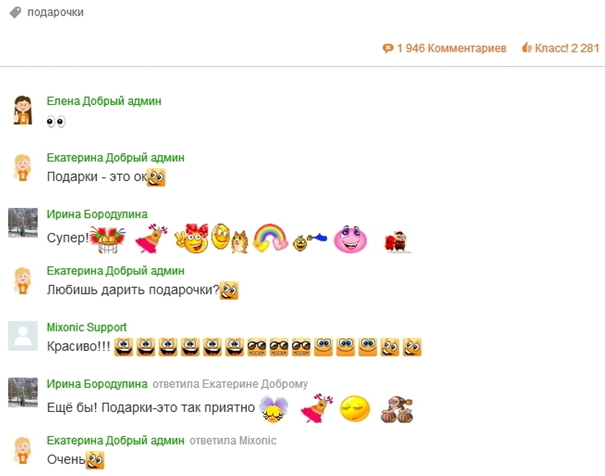Click 'ответила Екатерине Доброму' reply reference
This screenshot has height=476, width=605.
(x=230, y=384)
